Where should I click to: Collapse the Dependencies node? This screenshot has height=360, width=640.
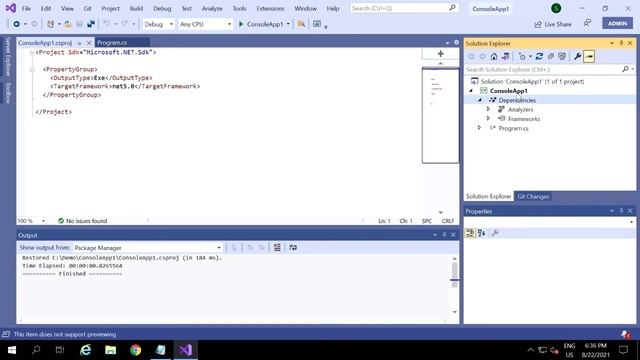point(480,100)
